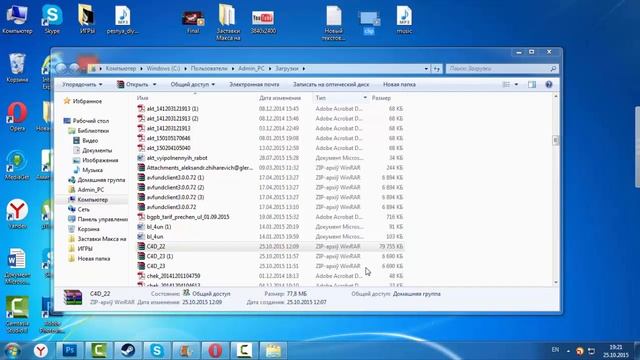
Task: Open the Final desktop shortcut
Action: (x=193, y=22)
